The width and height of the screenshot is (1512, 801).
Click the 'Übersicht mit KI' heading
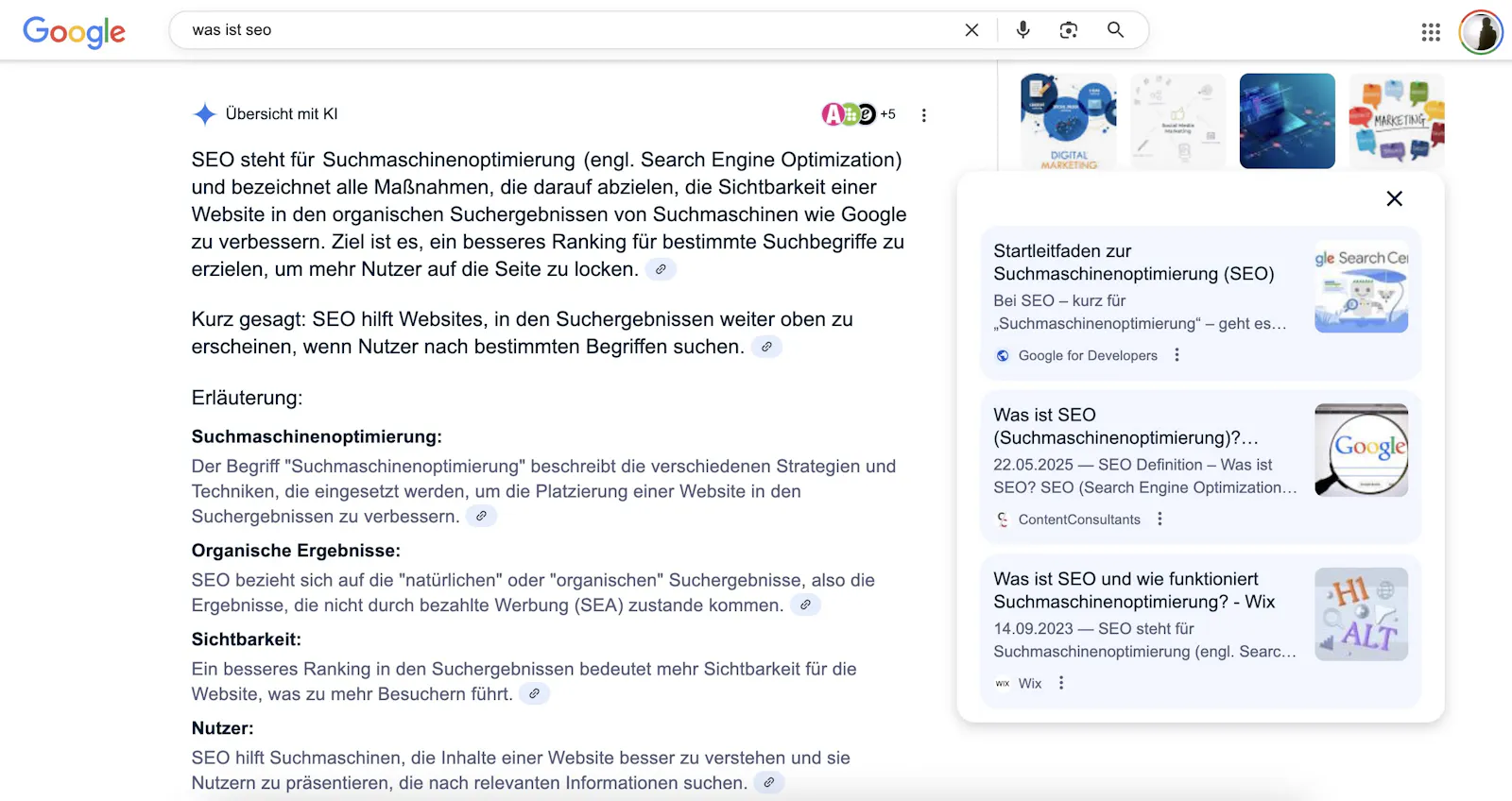pos(282,114)
